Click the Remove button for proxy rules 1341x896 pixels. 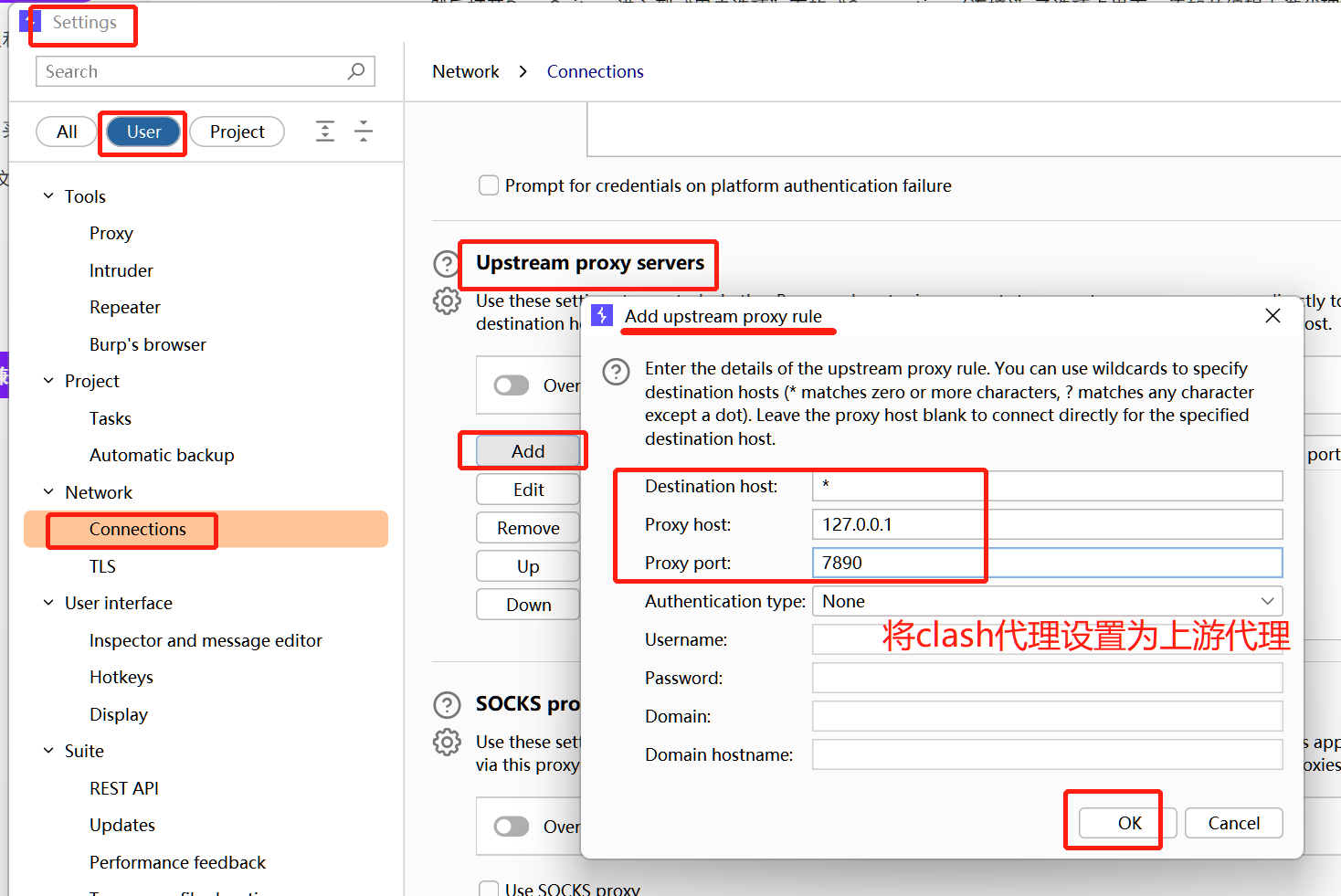528,528
